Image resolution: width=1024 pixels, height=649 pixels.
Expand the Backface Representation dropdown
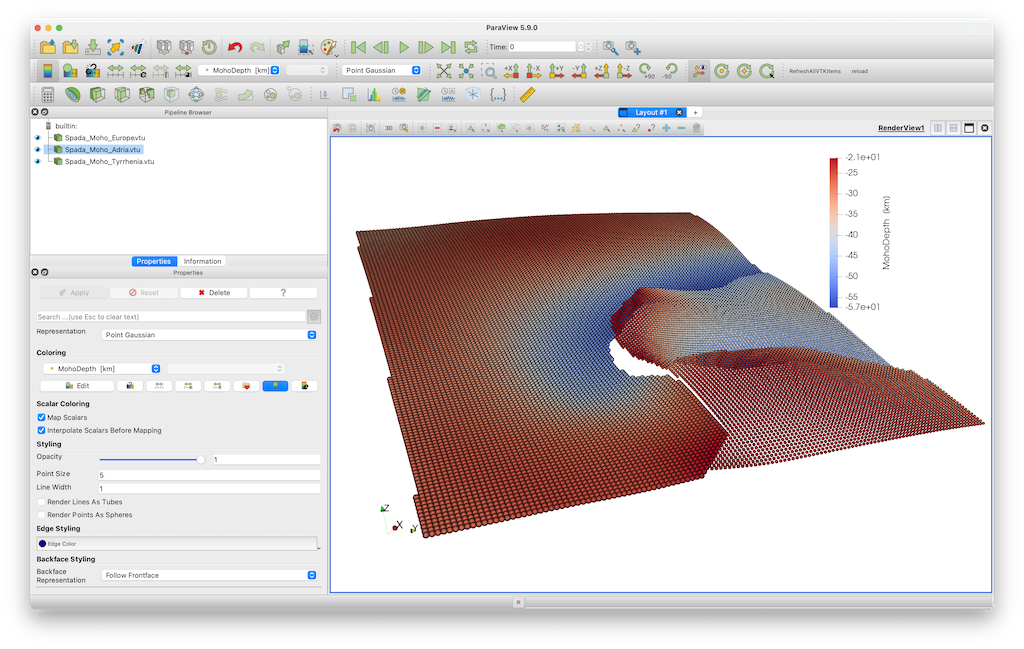(x=210, y=575)
